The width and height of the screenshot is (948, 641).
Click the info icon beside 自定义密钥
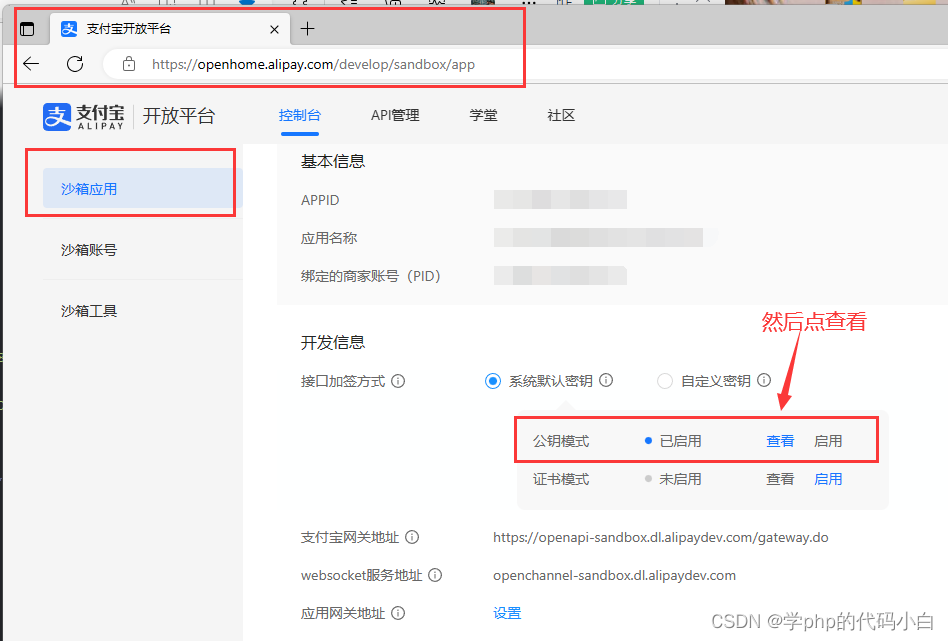coord(764,381)
